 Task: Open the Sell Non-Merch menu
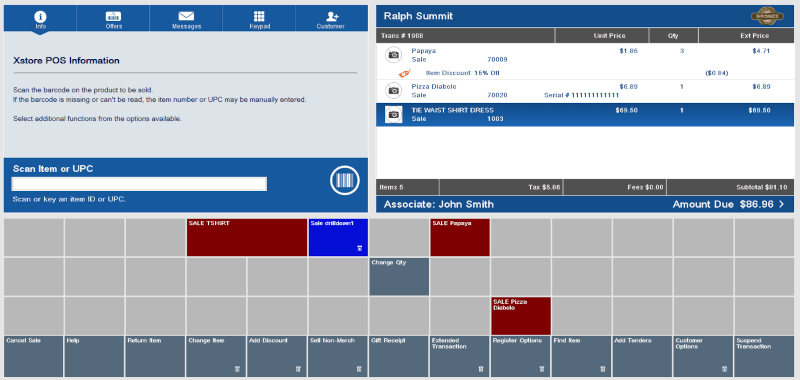(x=338, y=357)
